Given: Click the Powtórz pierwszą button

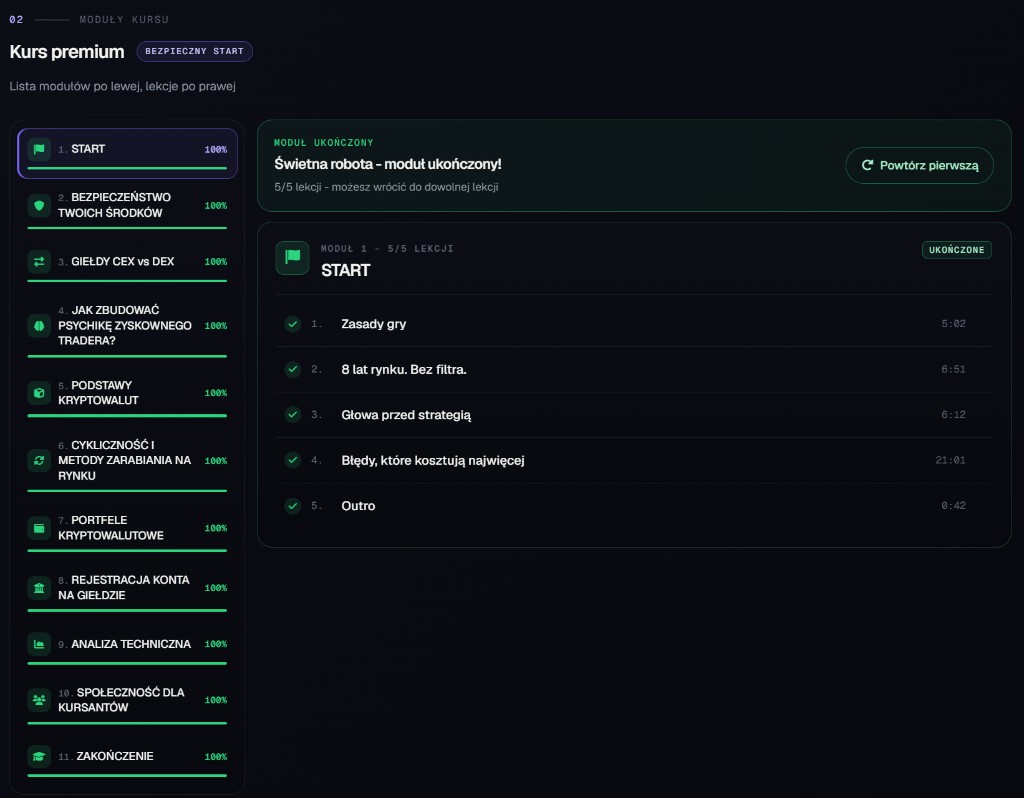Looking at the screenshot, I should click(920, 165).
